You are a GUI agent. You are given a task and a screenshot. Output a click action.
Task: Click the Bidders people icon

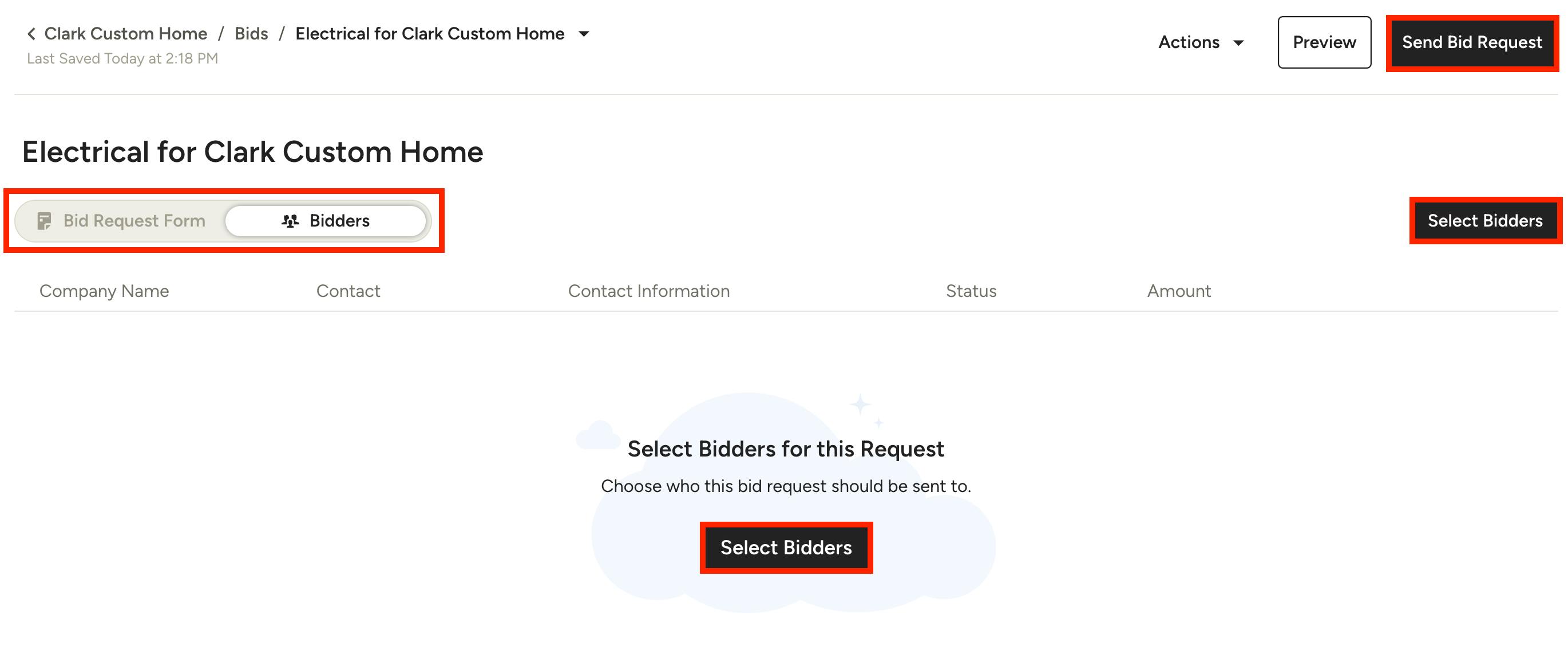290,221
